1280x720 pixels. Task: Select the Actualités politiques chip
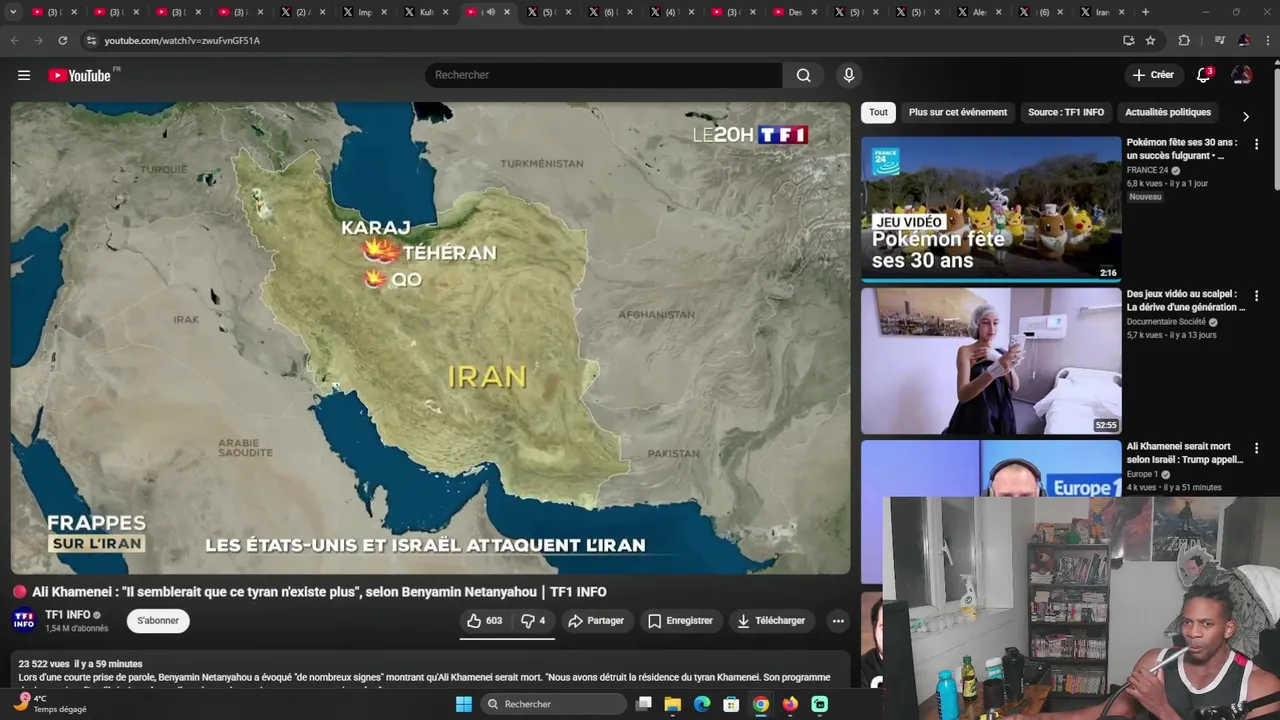[1168, 112]
